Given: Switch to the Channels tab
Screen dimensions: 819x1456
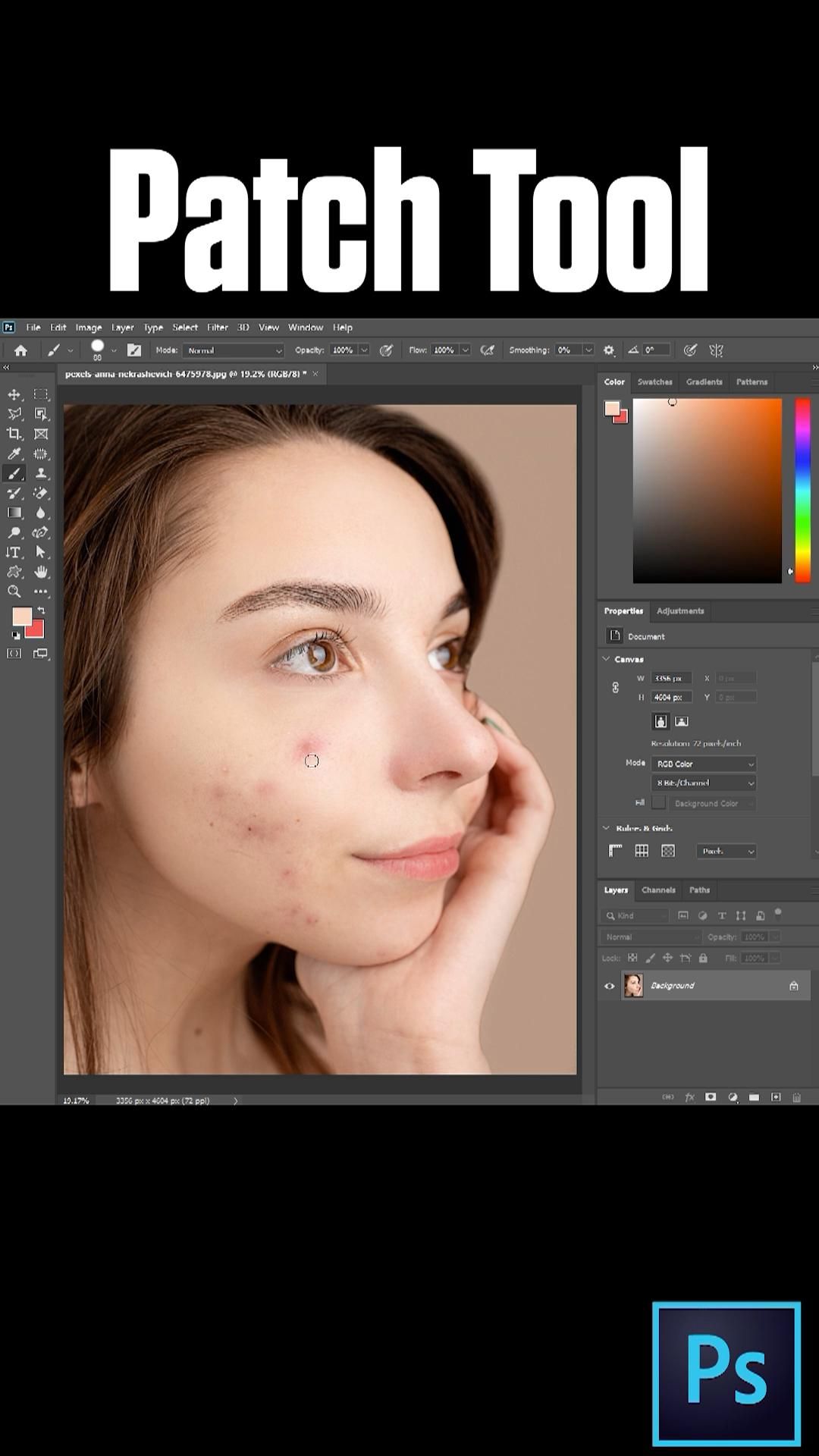Looking at the screenshot, I should tap(658, 890).
